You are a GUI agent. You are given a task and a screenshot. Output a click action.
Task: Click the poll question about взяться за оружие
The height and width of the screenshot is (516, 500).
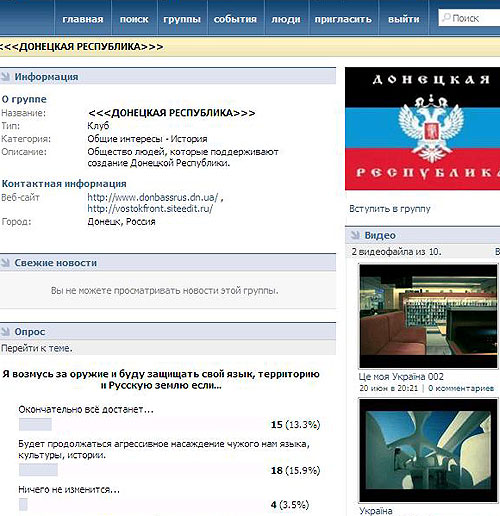tap(161, 380)
